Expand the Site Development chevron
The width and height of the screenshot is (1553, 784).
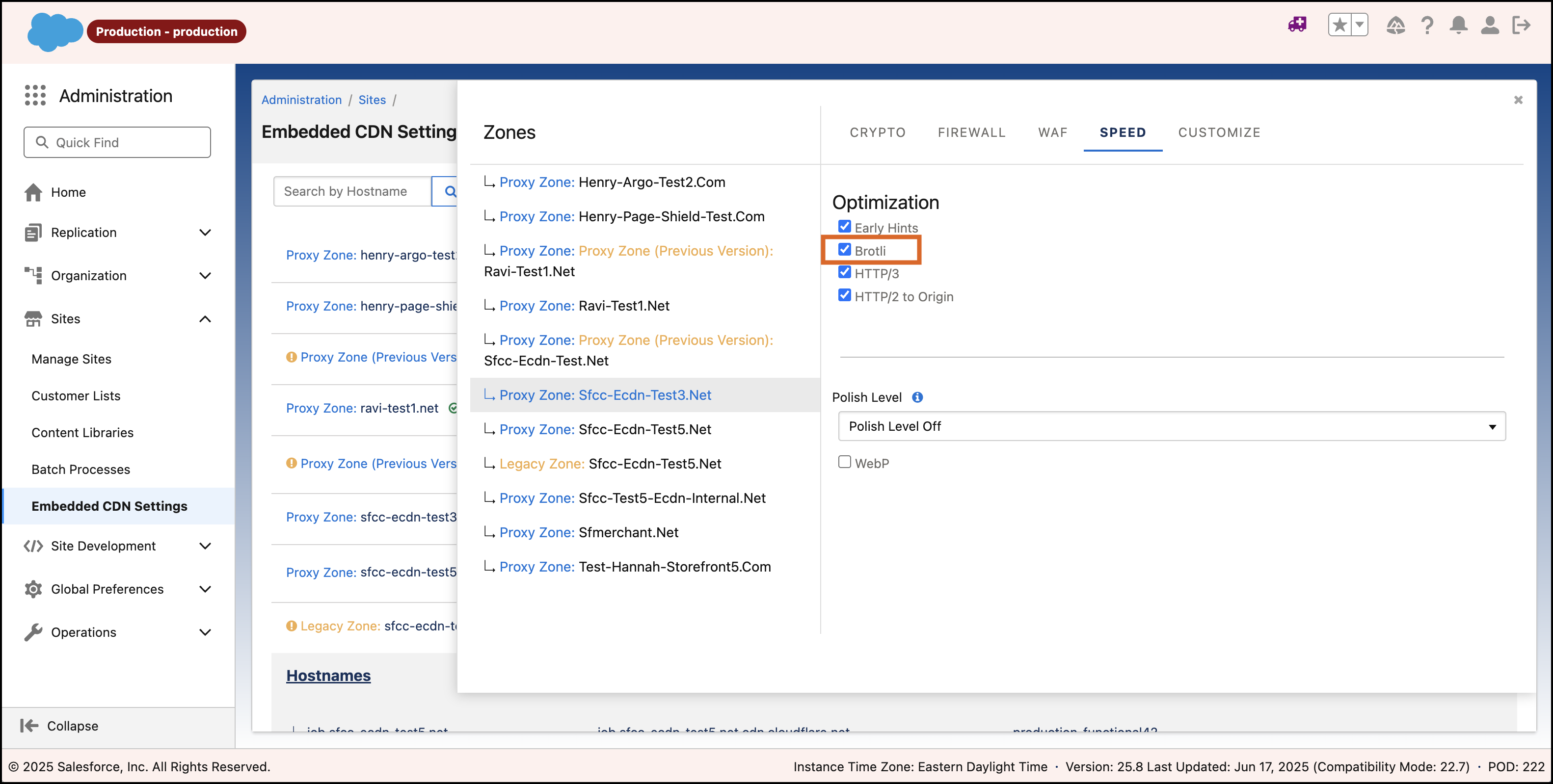205,546
